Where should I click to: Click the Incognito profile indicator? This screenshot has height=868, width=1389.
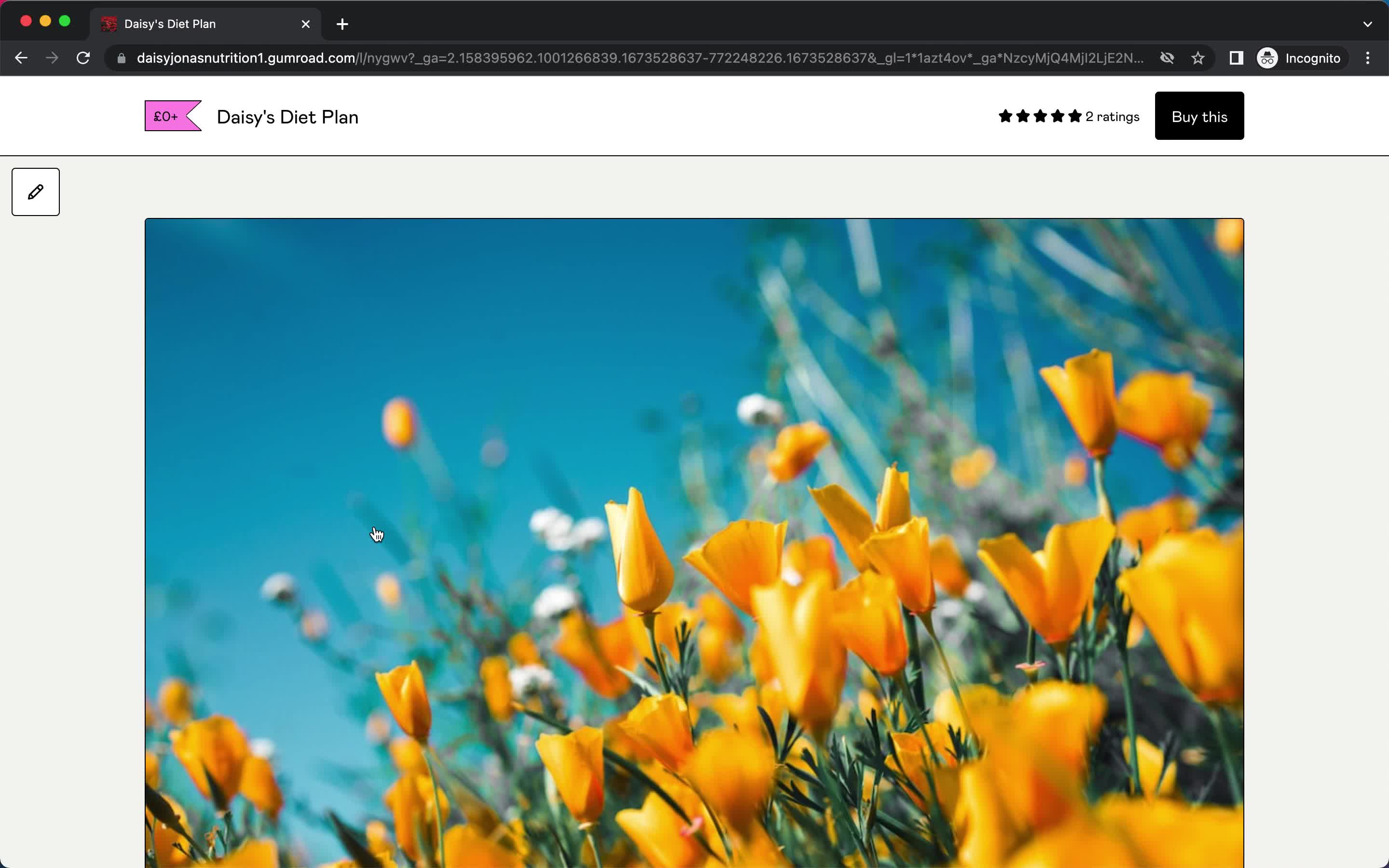[1301, 58]
